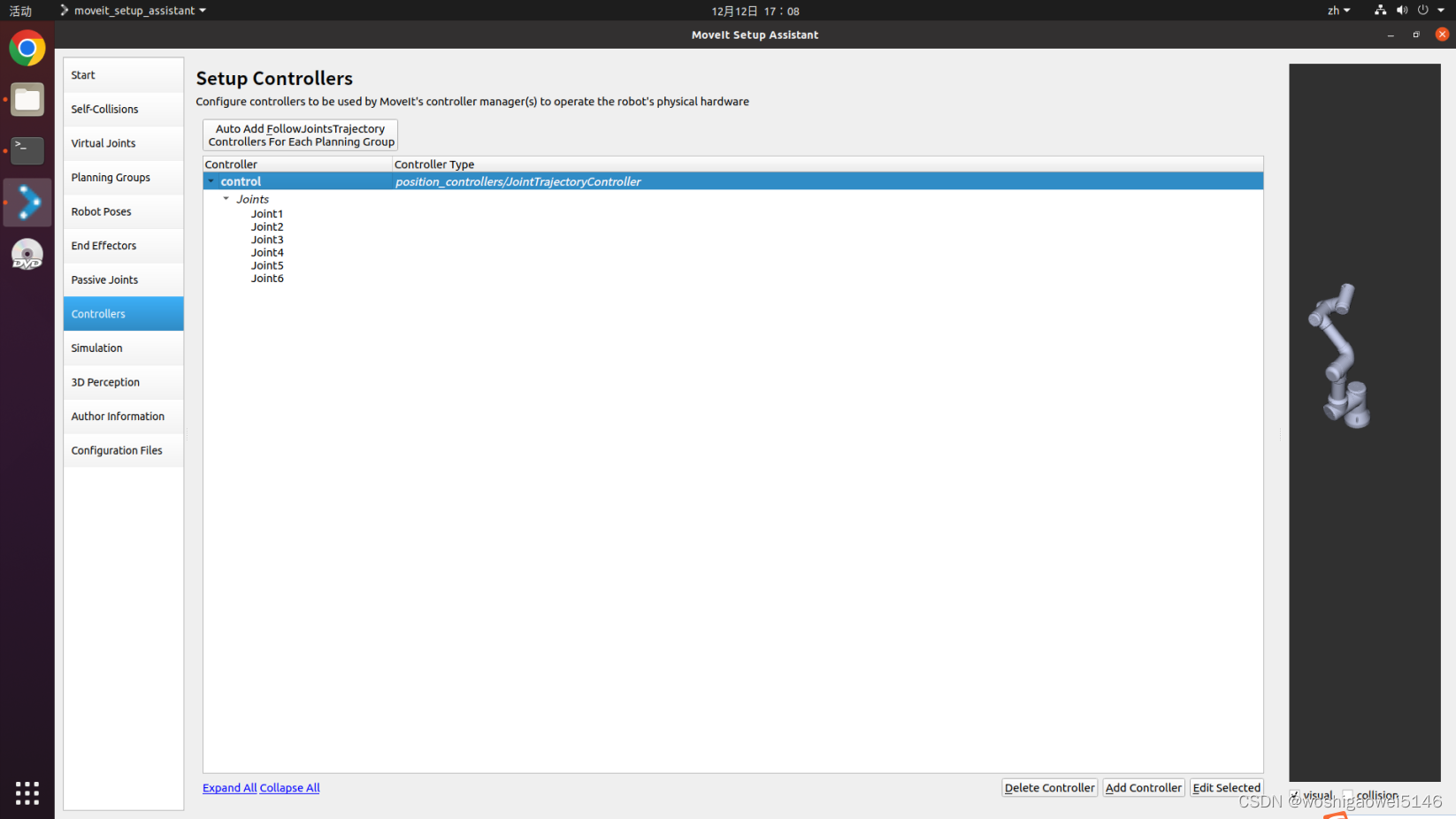Select Joint4 in the tree
This screenshot has height=819, width=1456.
pos(267,252)
